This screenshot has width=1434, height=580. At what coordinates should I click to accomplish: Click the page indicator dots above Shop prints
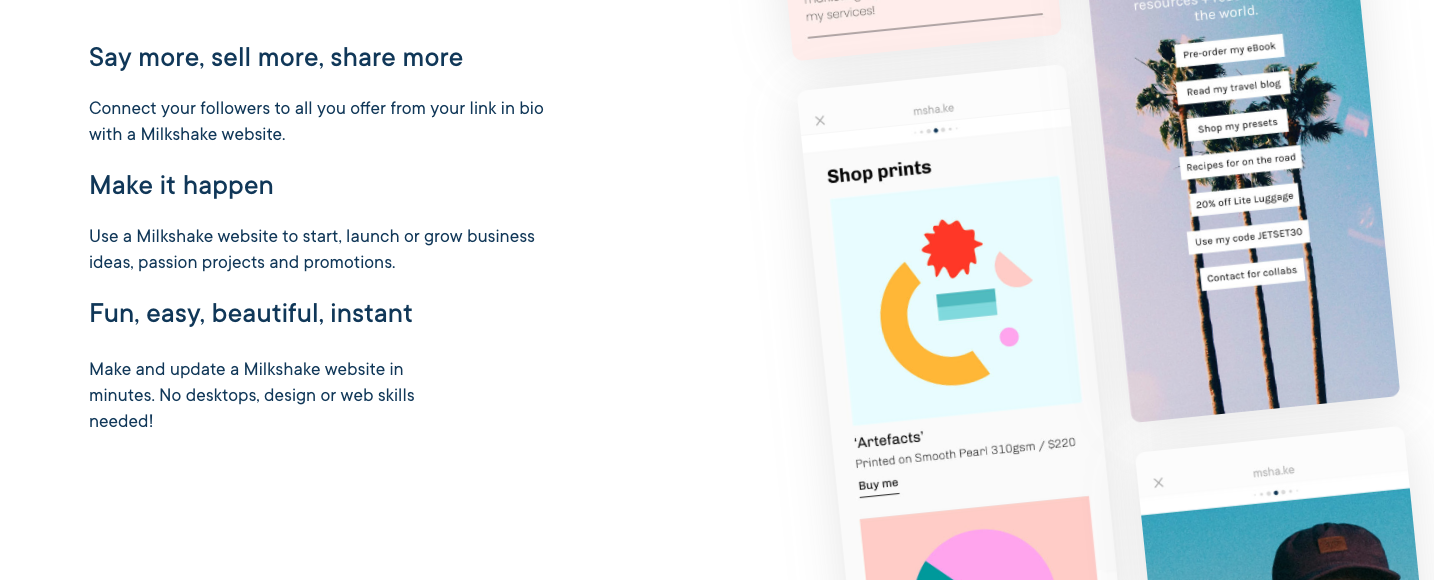pyautogui.click(x=937, y=130)
